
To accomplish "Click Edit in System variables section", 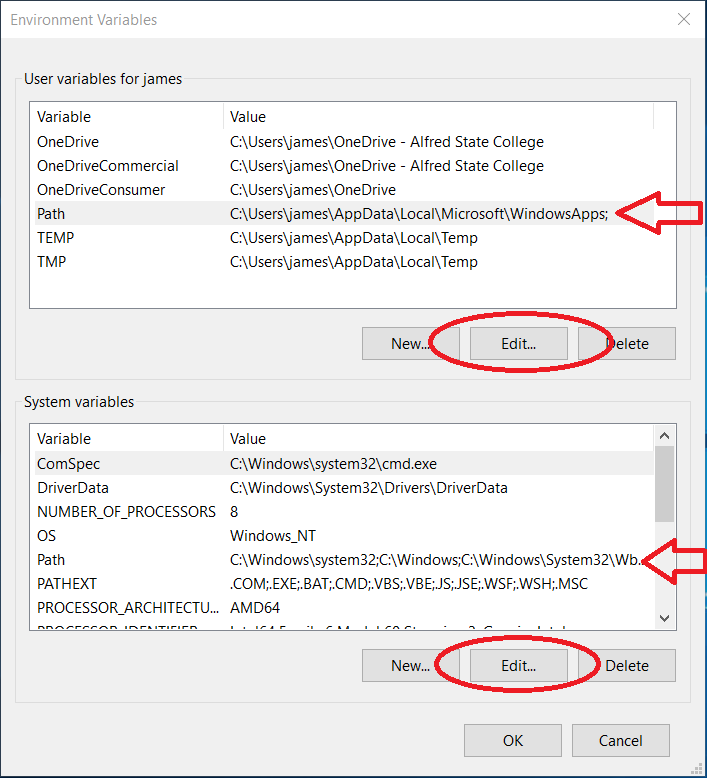I will 518,665.
